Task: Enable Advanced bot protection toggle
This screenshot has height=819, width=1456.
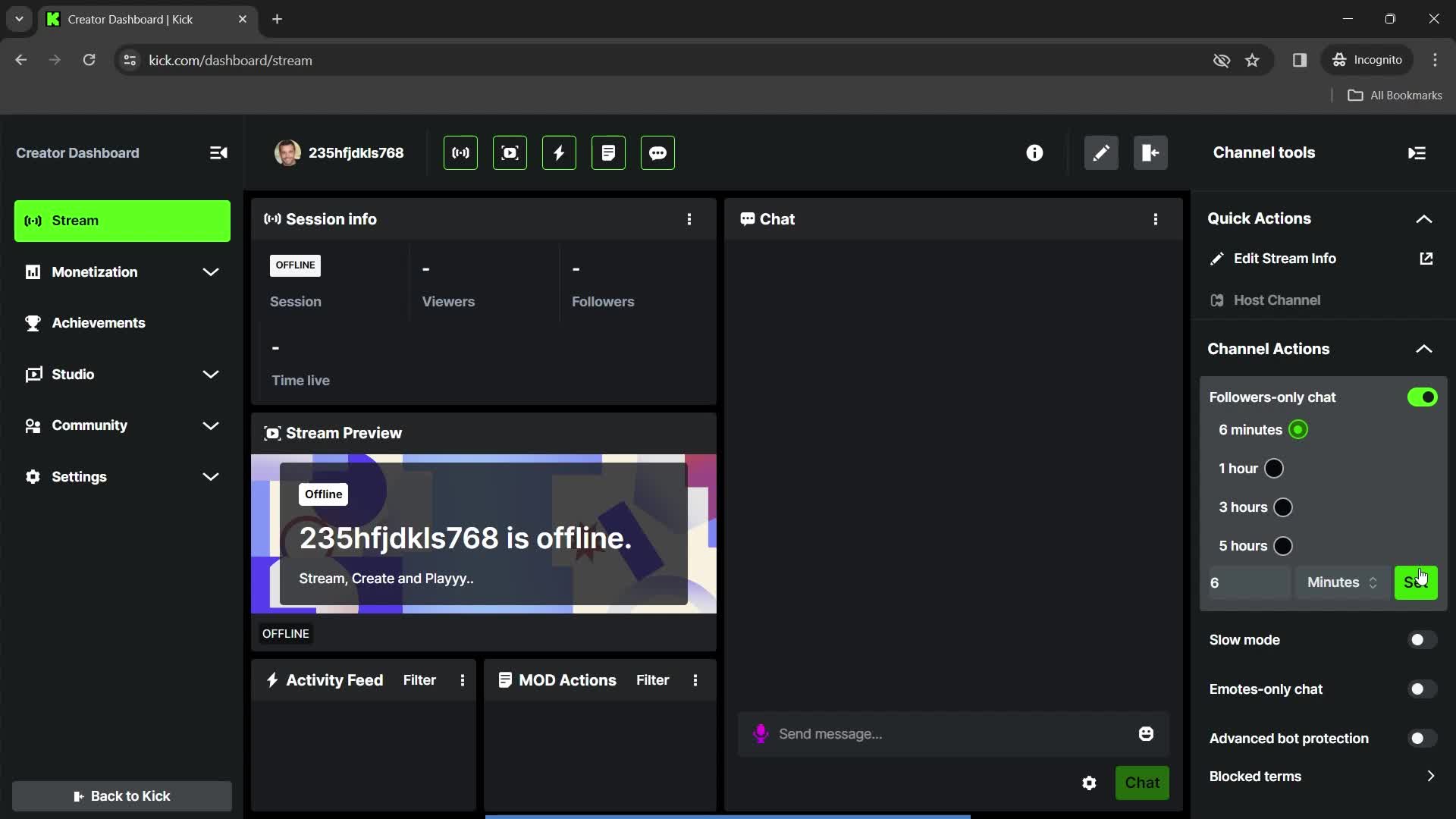Action: (1422, 739)
